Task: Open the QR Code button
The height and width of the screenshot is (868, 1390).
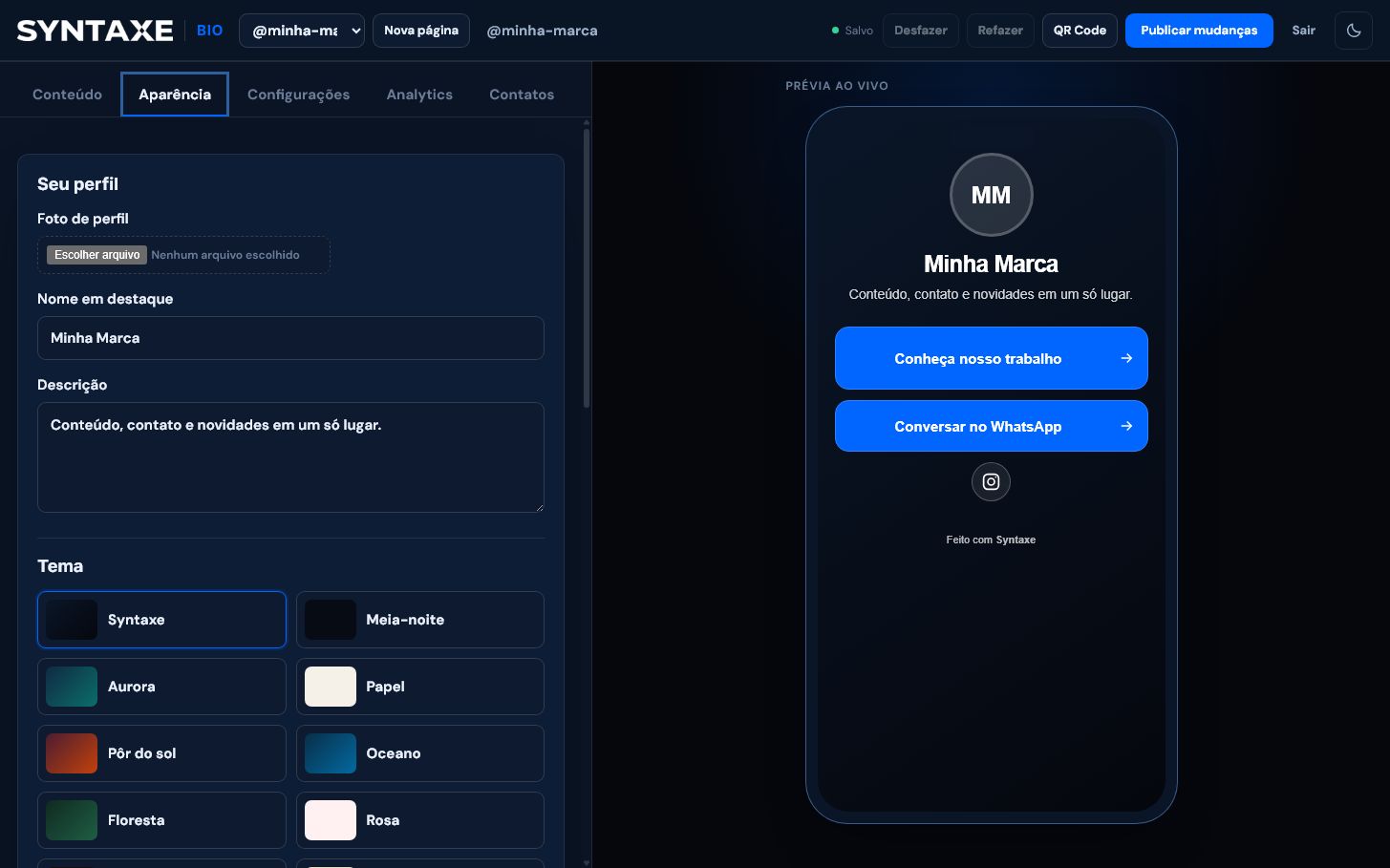Action: click(1080, 31)
